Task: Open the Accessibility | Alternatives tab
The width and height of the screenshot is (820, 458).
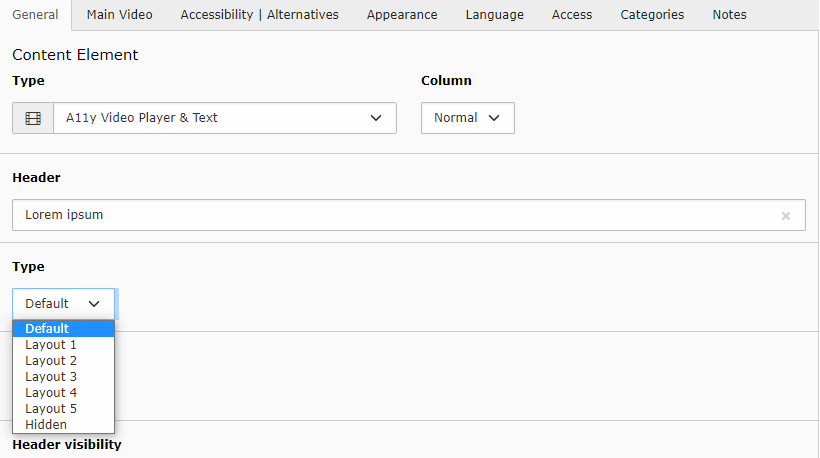Action: [259, 15]
